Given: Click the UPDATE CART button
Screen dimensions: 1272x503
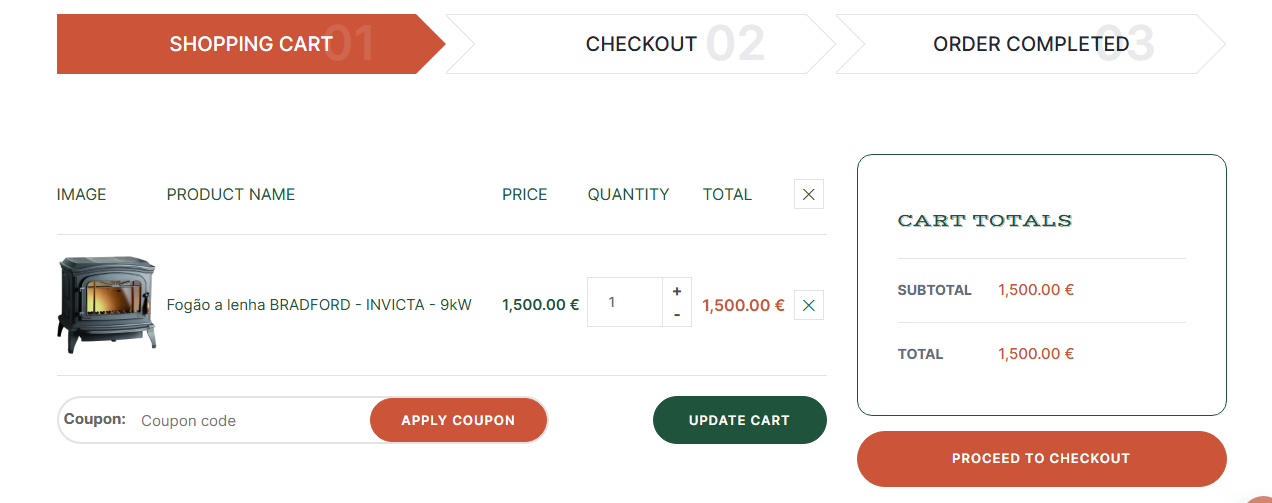Looking at the screenshot, I should point(740,420).
